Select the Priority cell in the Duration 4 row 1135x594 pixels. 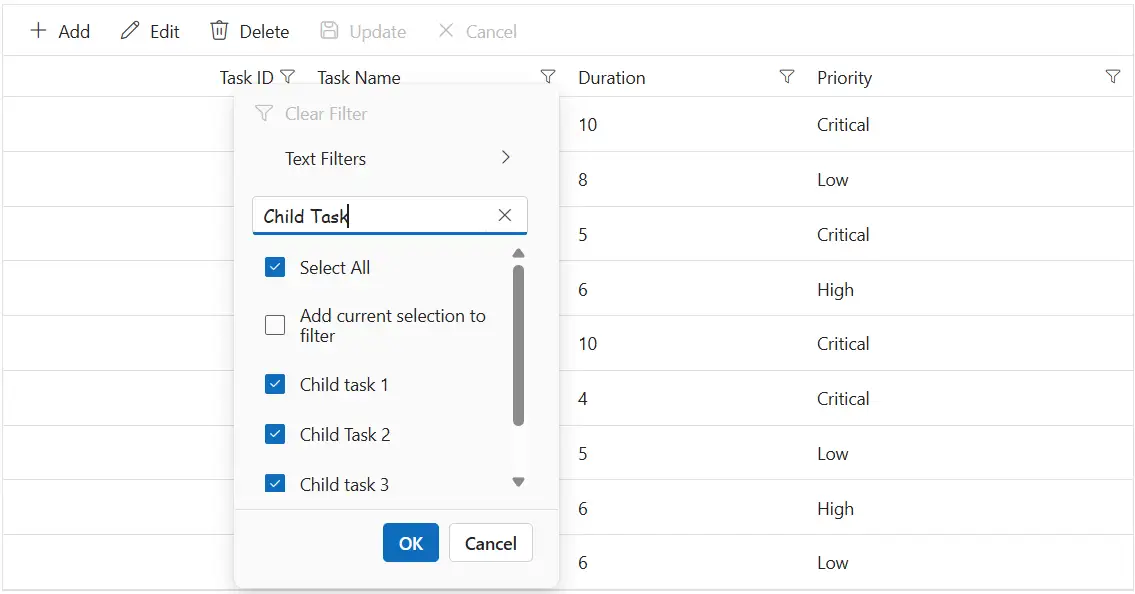point(970,398)
